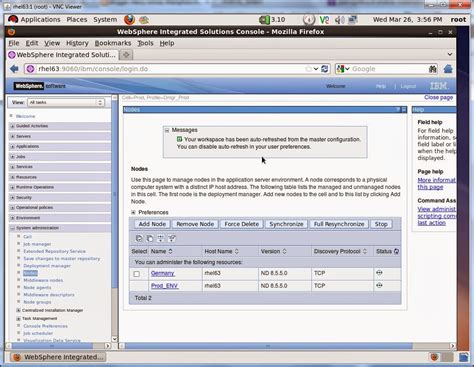Minimize the Nodes portlet with its title bar icon
Viewport: 474px width, 367px height.
pyautogui.click(x=404, y=109)
